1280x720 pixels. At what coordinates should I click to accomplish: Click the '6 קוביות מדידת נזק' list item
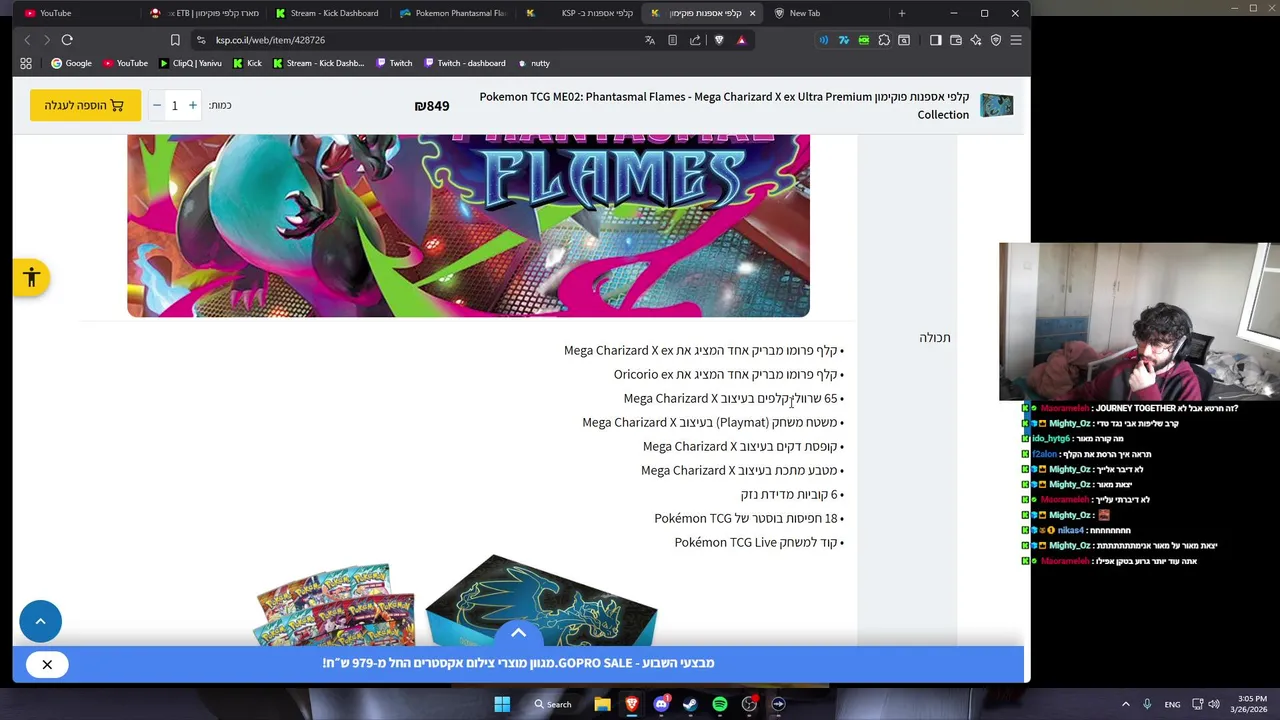pos(792,494)
